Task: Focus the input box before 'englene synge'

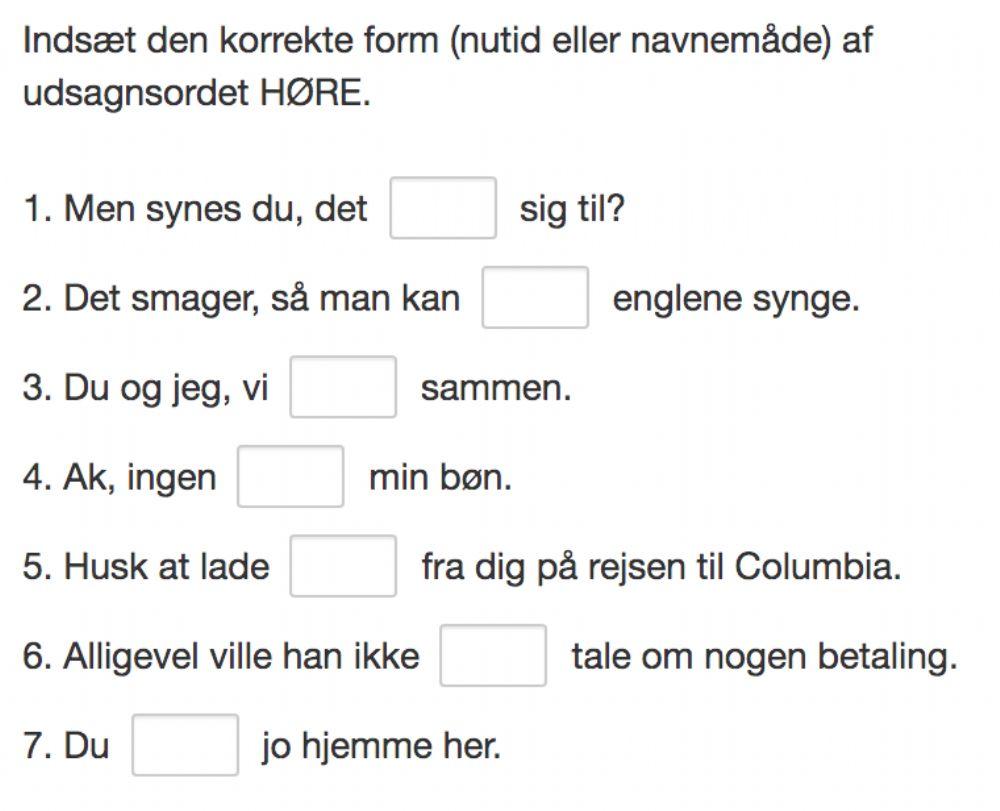Action: 535,297
